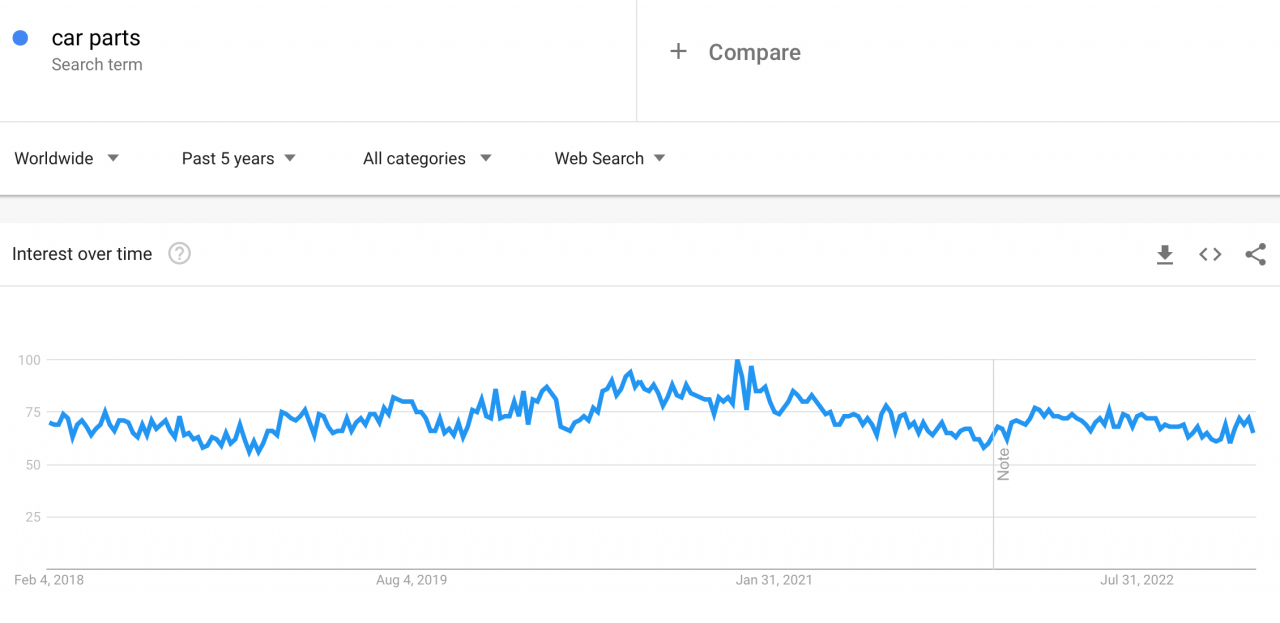Click the blue legend dot for car parts
The height and width of the screenshot is (623, 1280).
click(x=22, y=37)
